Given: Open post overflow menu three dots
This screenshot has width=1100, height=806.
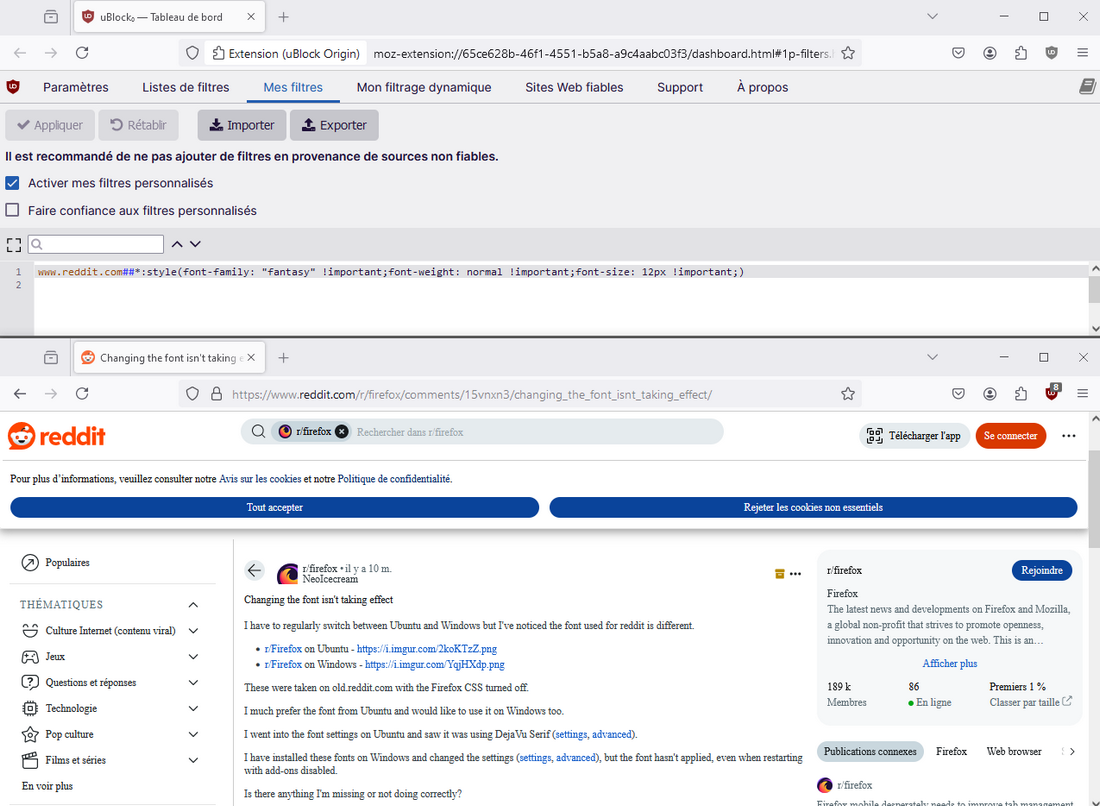Looking at the screenshot, I should tap(795, 574).
